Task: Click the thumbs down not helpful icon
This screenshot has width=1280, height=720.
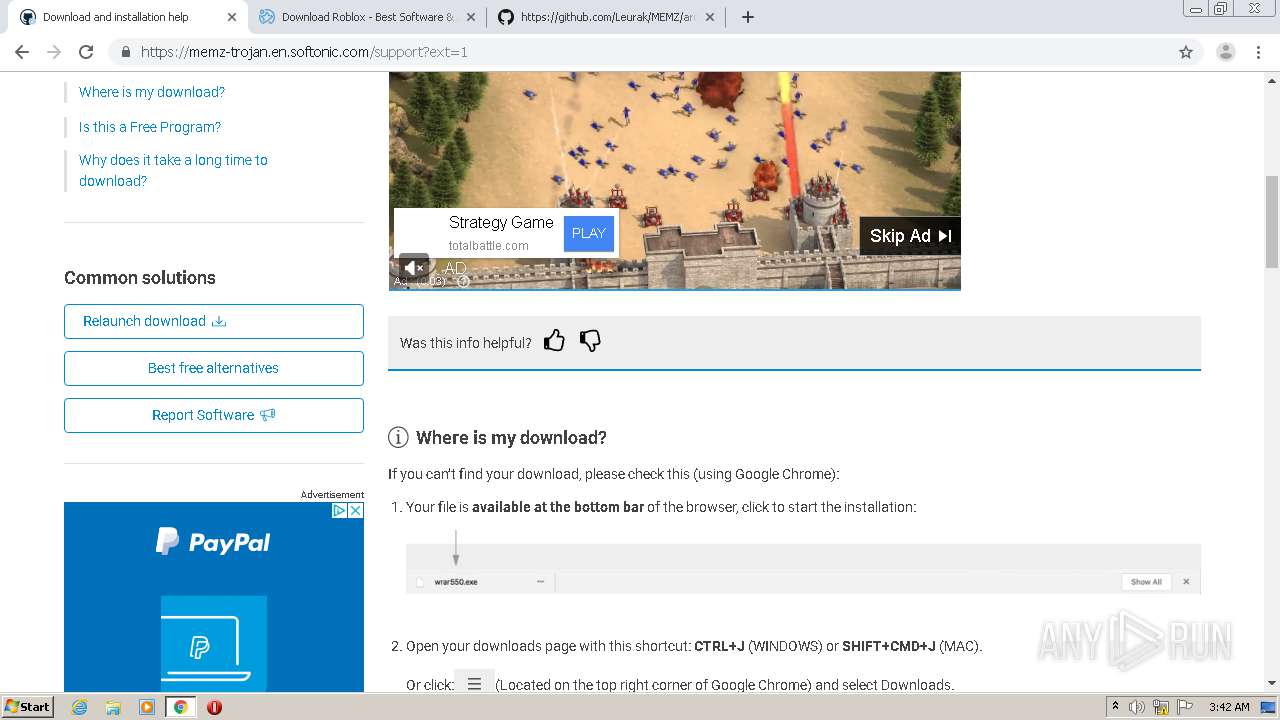Action: (x=590, y=341)
